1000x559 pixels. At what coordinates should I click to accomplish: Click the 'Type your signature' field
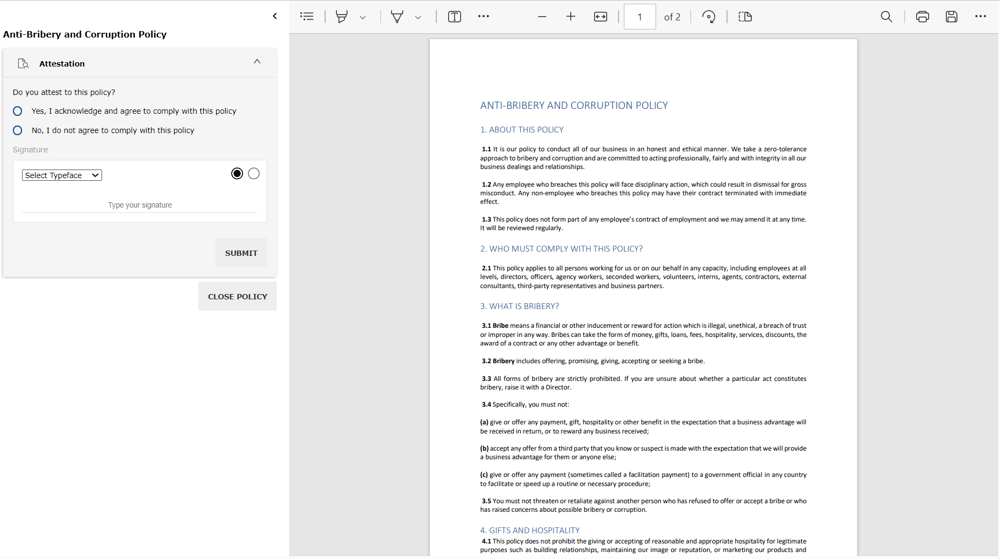click(140, 205)
